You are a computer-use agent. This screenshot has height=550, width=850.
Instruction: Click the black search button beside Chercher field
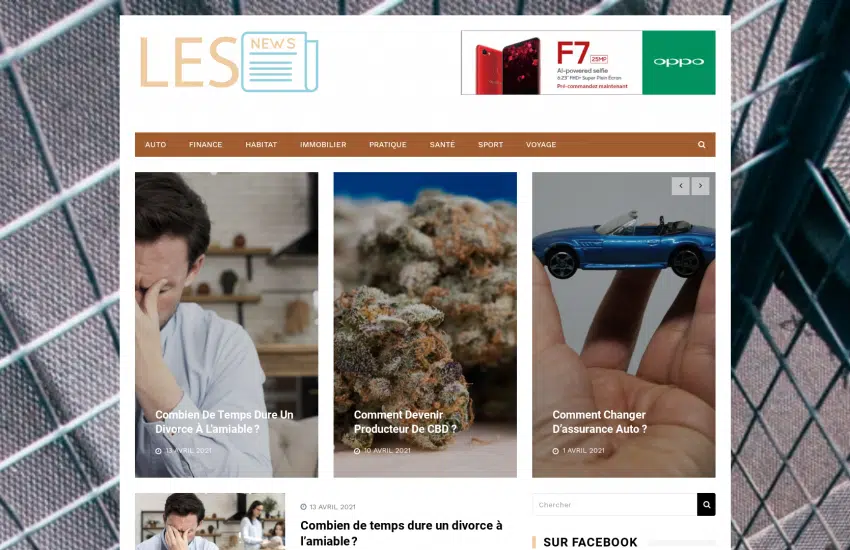(x=706, y=504)
